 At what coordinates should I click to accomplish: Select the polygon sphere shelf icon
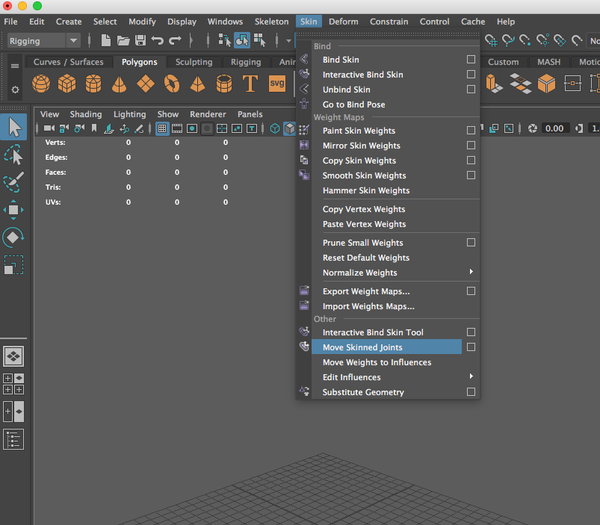[x=41, y=83]
